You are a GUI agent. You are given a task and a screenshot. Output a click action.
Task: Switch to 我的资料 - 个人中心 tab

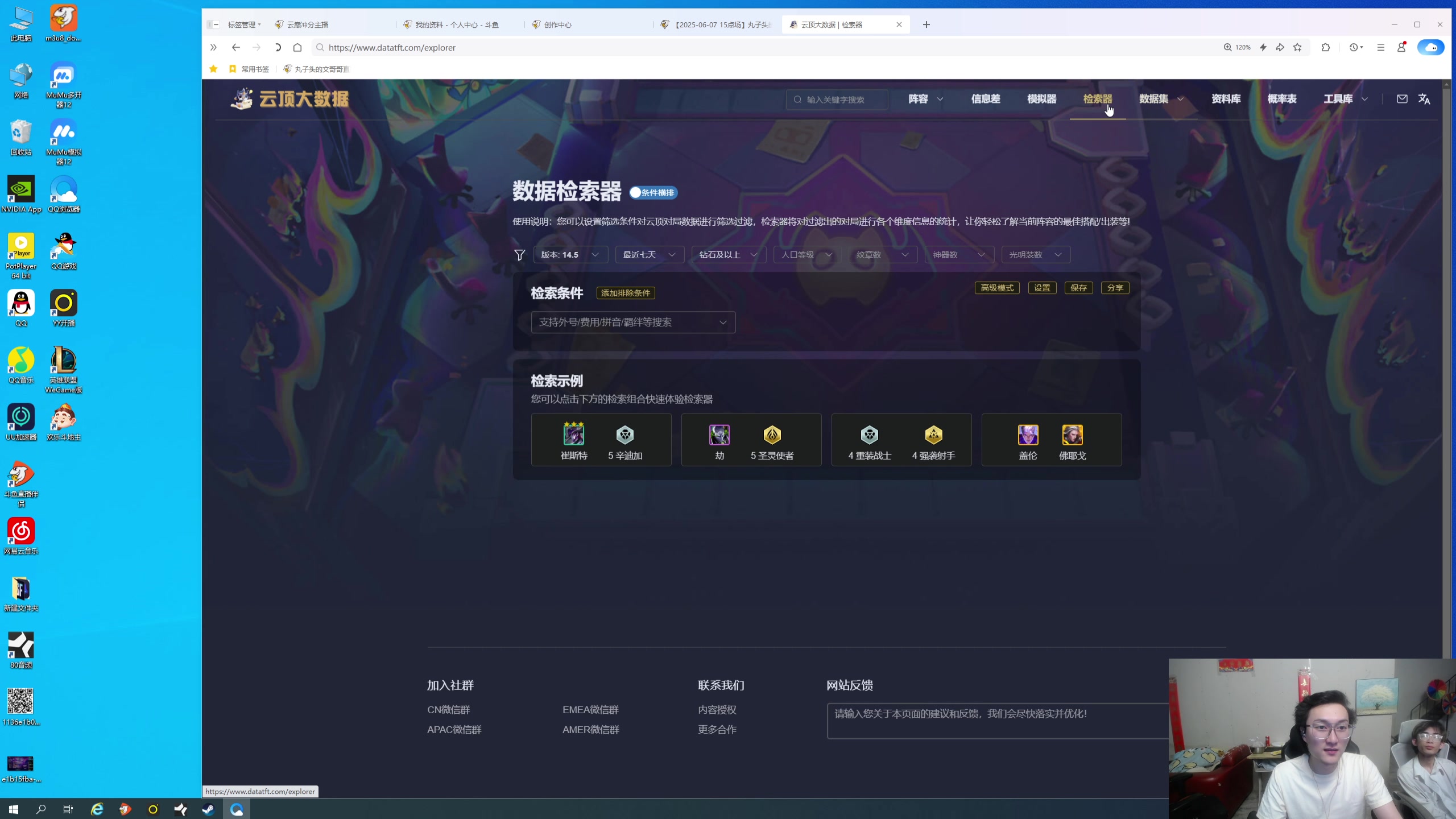(x=460, y=24)
